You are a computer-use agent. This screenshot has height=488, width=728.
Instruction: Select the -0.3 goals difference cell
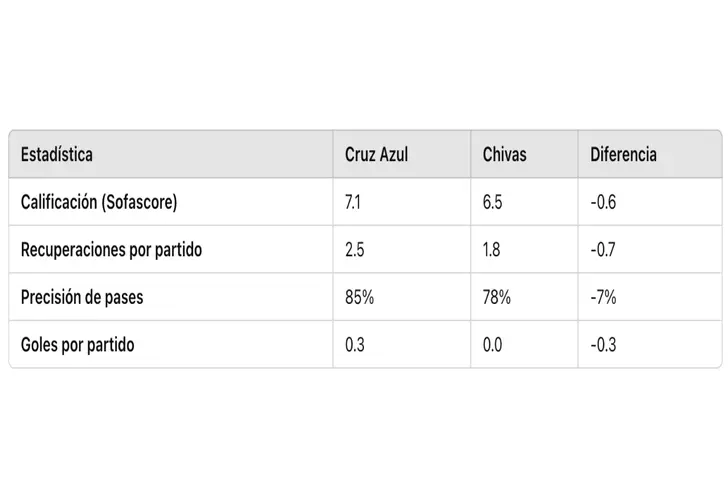click(x=603, y=345)
